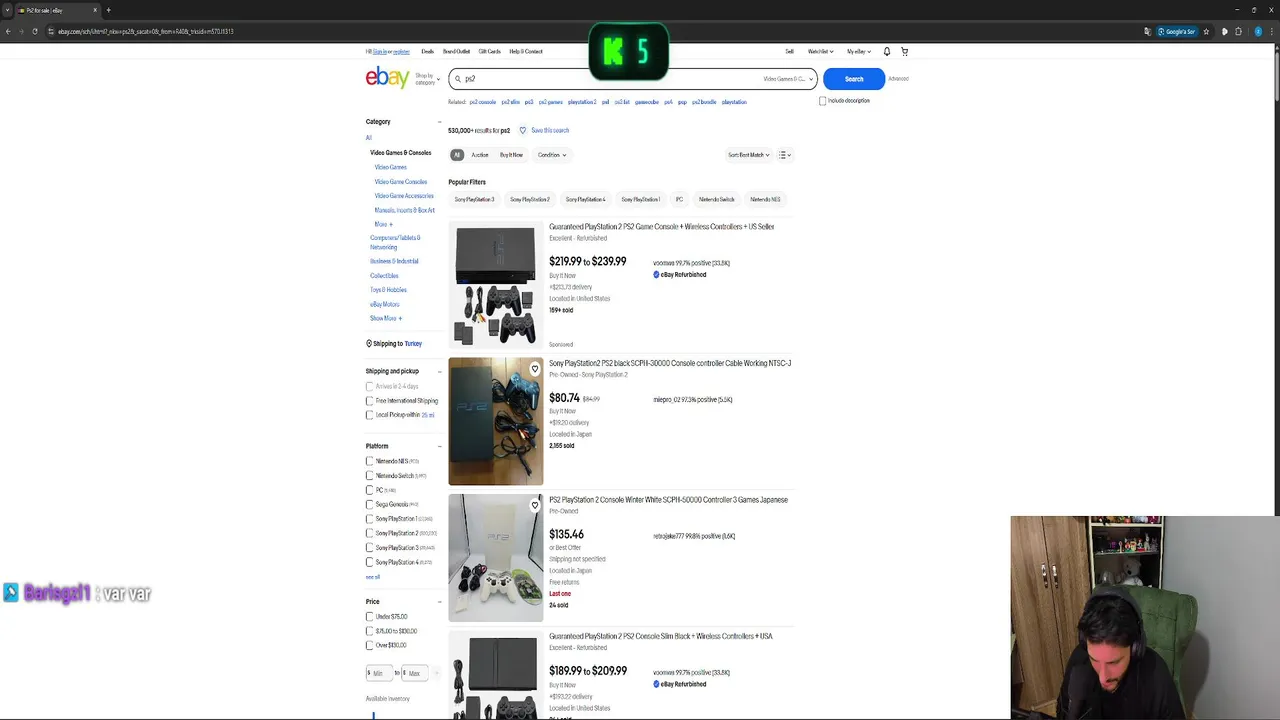The image size is (1280, 720).
Task: Open the Deals menu link
Action: tap(427, 51)
